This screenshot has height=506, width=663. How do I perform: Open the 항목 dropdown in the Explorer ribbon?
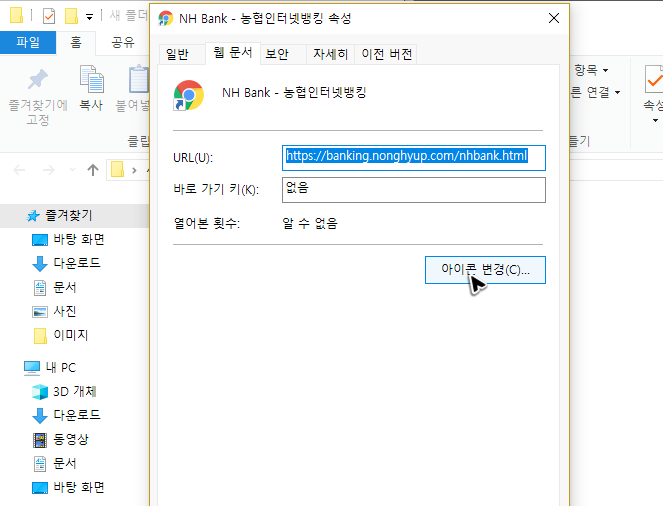click(591, 70)
